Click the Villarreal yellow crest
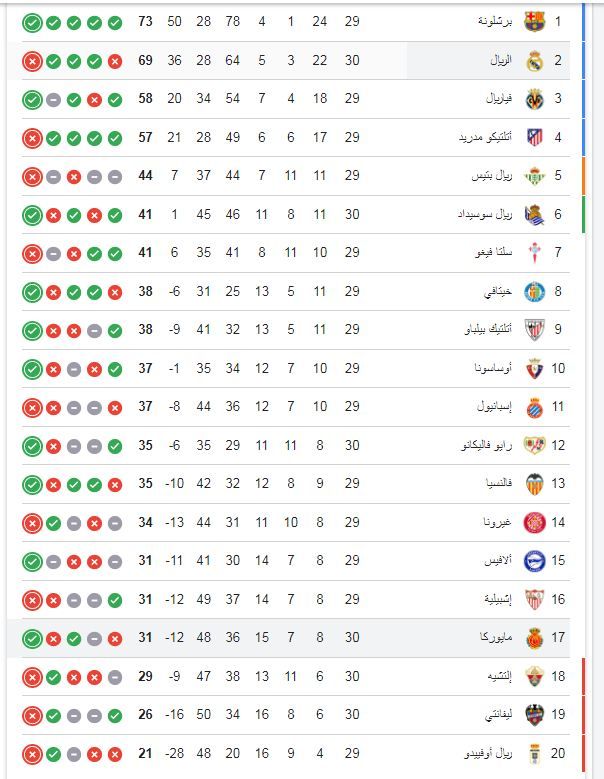The height and width of the screenshot is (779, 604). (533, 98)
